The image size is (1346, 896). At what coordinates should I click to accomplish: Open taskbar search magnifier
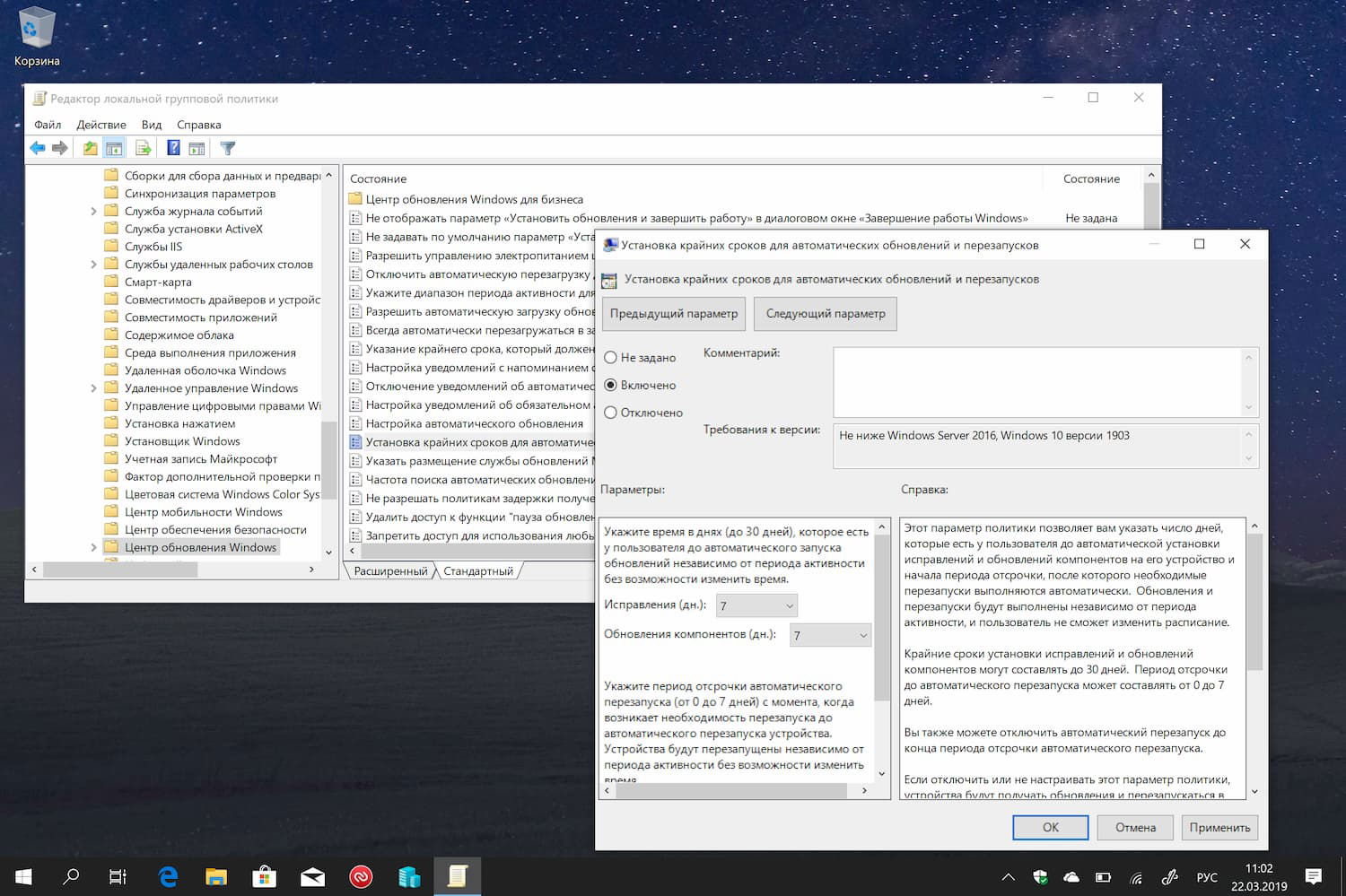[x=71, y=876]
